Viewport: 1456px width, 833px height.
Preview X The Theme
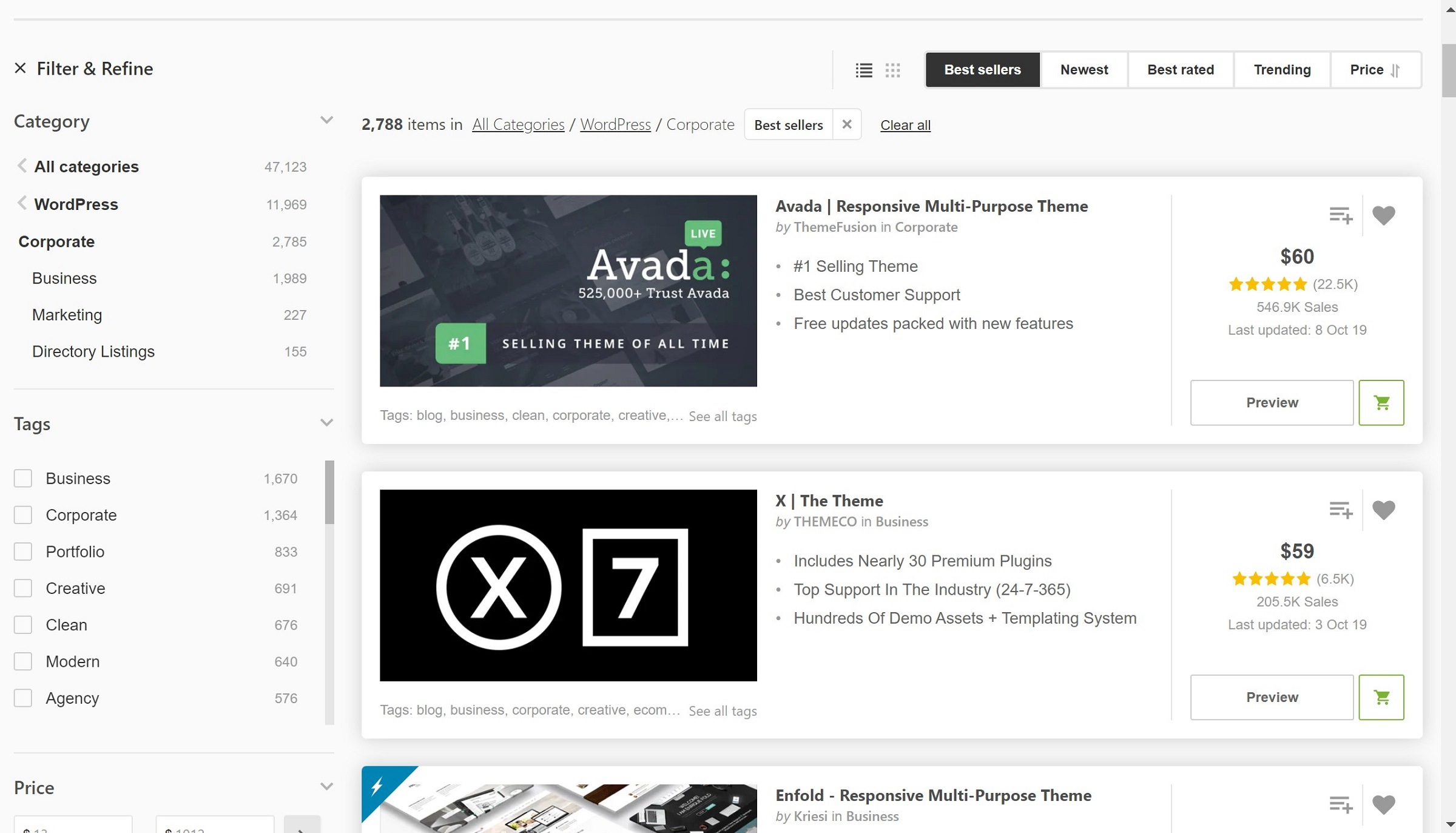1272,697
